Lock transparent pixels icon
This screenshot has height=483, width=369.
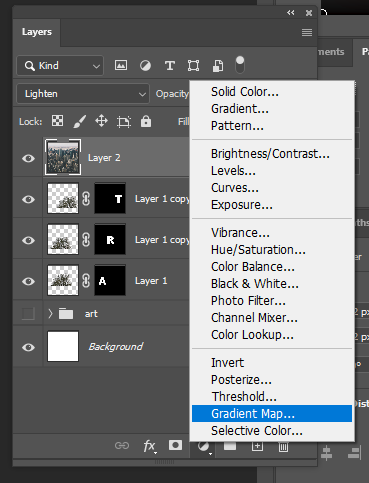(x=57, y=121)
